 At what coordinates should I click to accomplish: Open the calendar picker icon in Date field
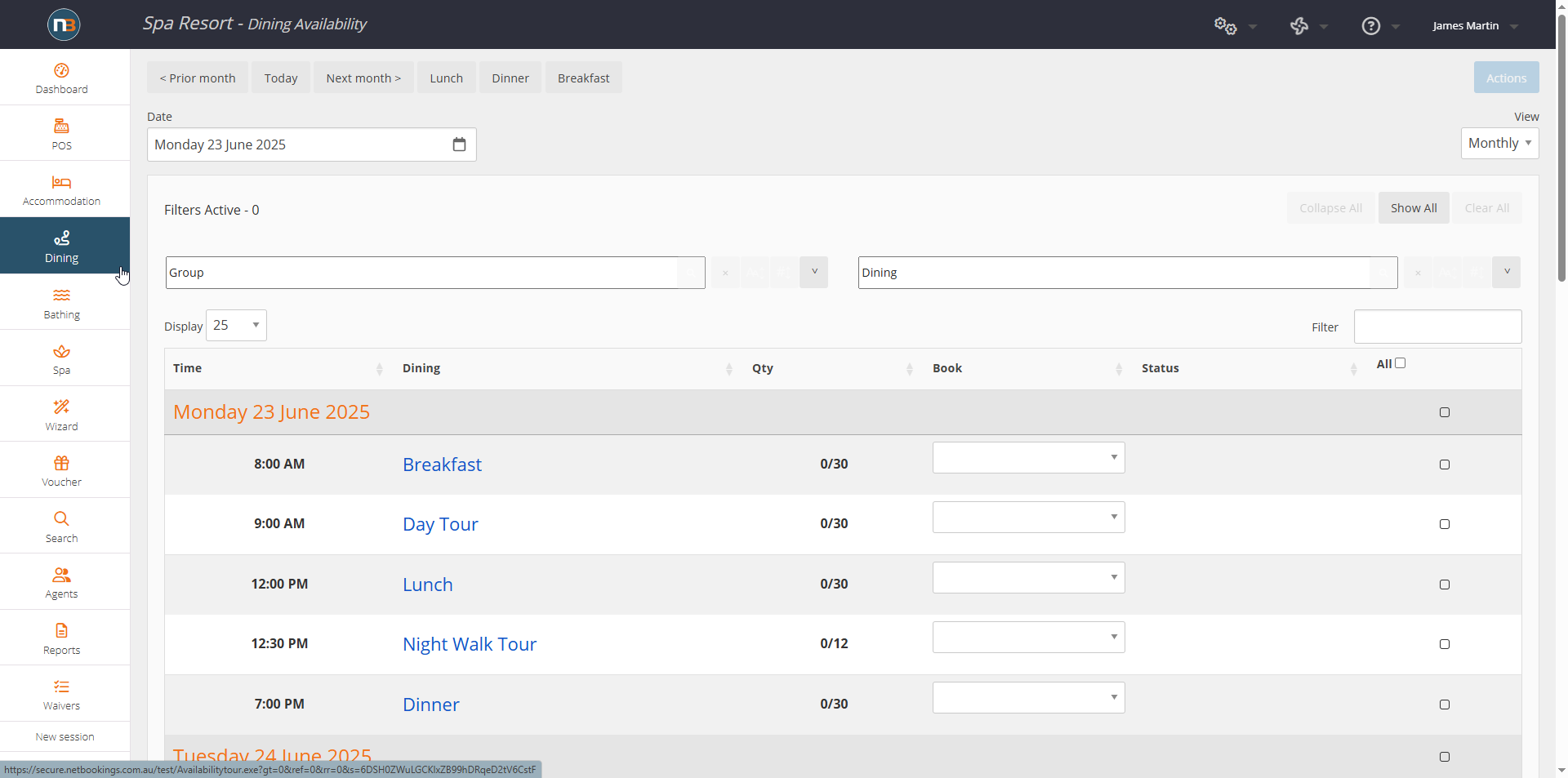[x=459, y=144]
